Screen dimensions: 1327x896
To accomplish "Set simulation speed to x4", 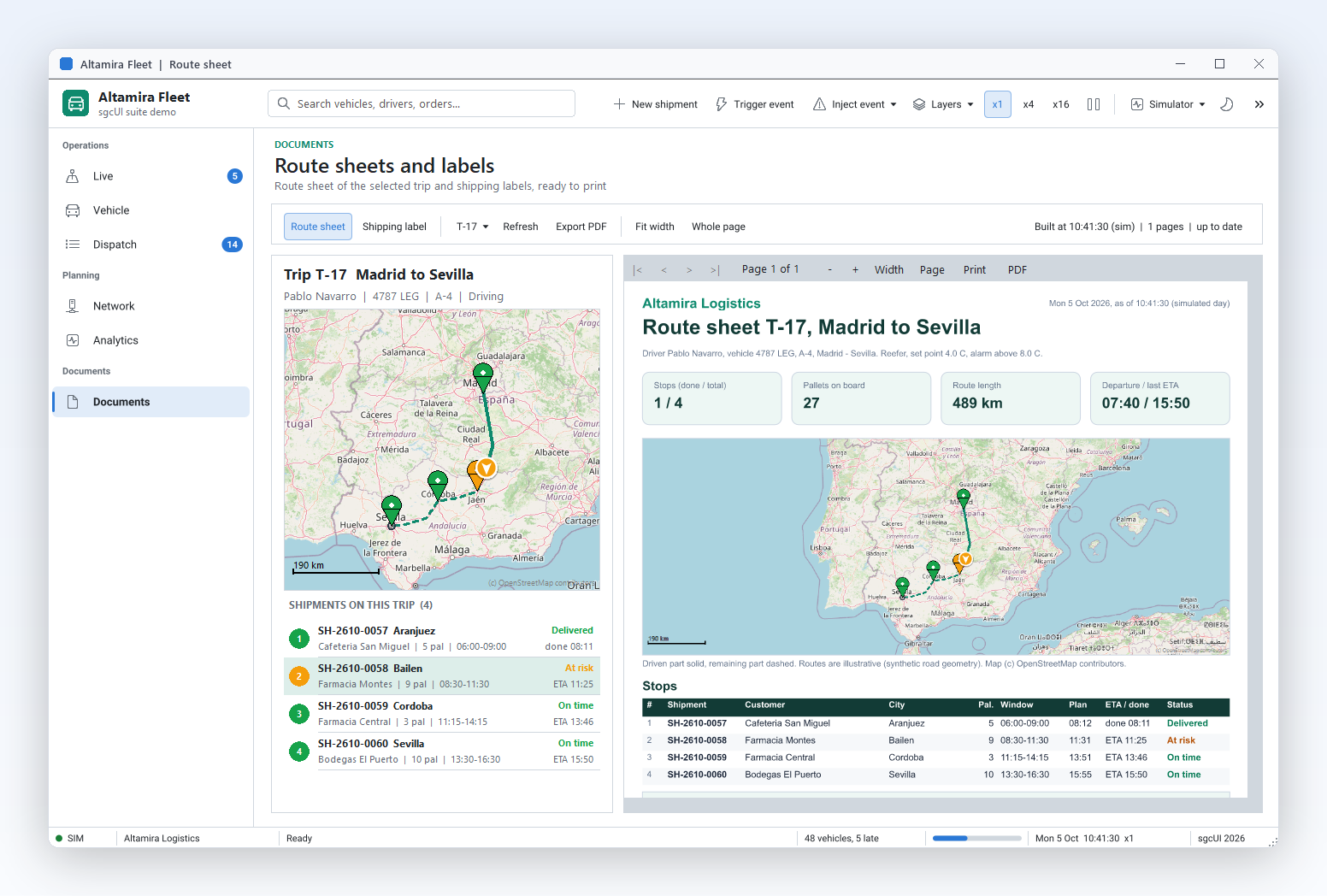I will click(x=1029, y=104).
